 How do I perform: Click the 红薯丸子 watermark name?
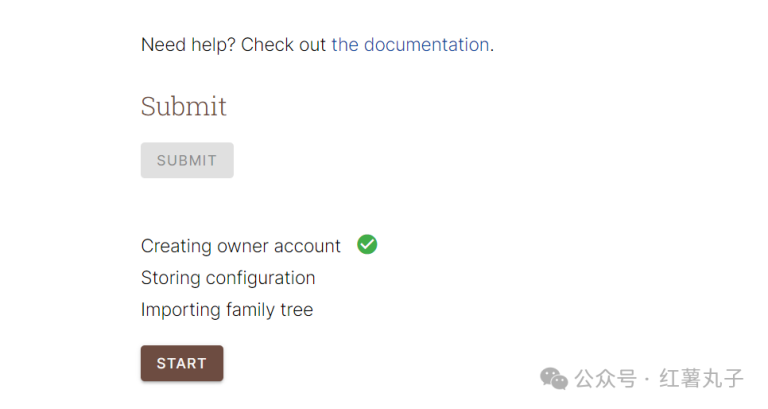[x=701, y=379]
